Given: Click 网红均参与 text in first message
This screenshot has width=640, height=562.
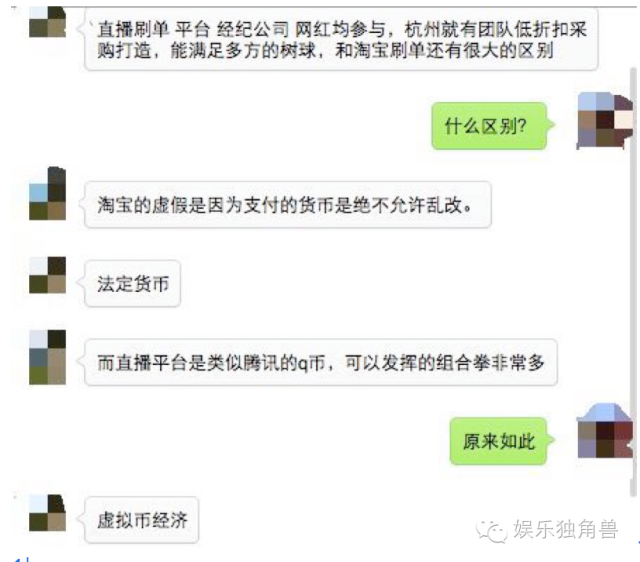Looking at the screenshot, I should coord(340,29).
